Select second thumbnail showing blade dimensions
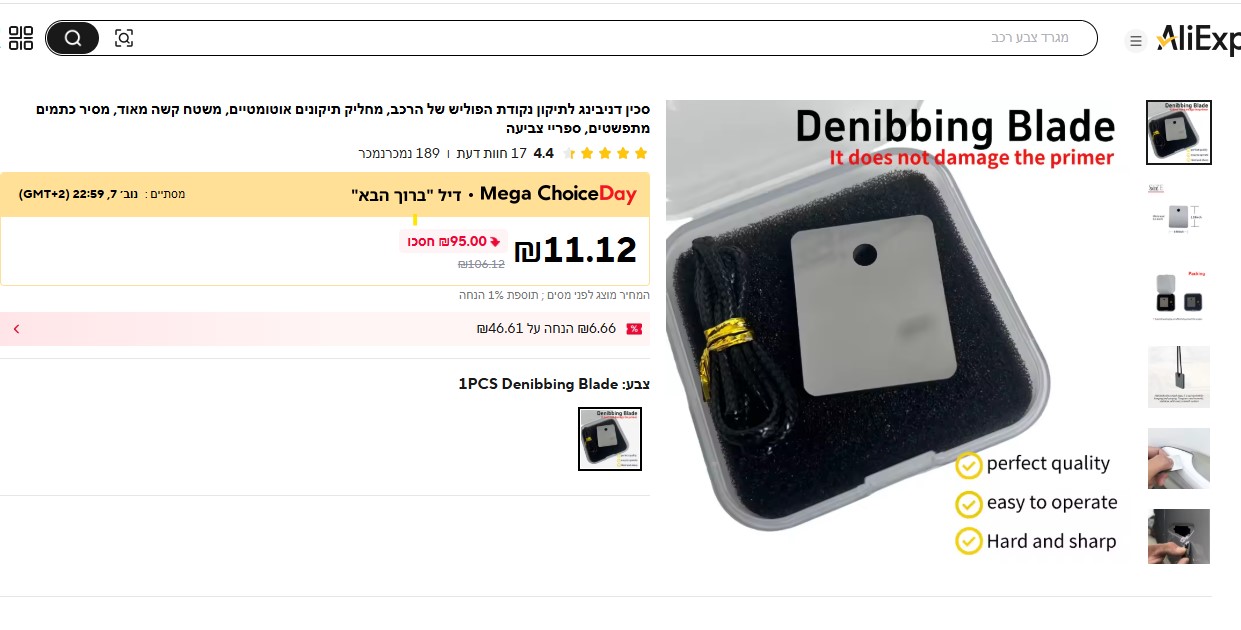Screen dimensions: 1241x630 1179,214
